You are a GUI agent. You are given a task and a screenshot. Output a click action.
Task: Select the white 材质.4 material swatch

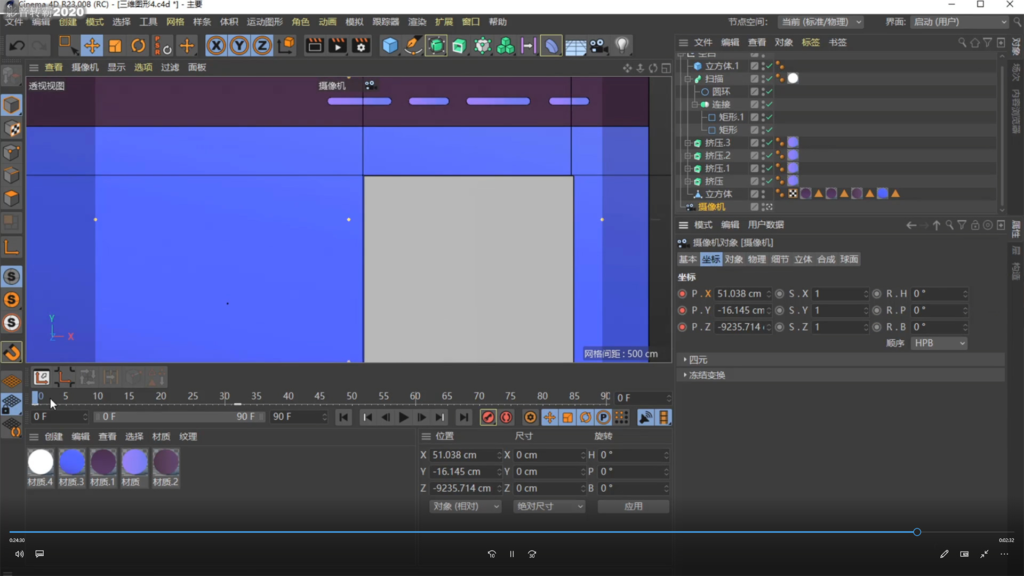pos(41,462)
